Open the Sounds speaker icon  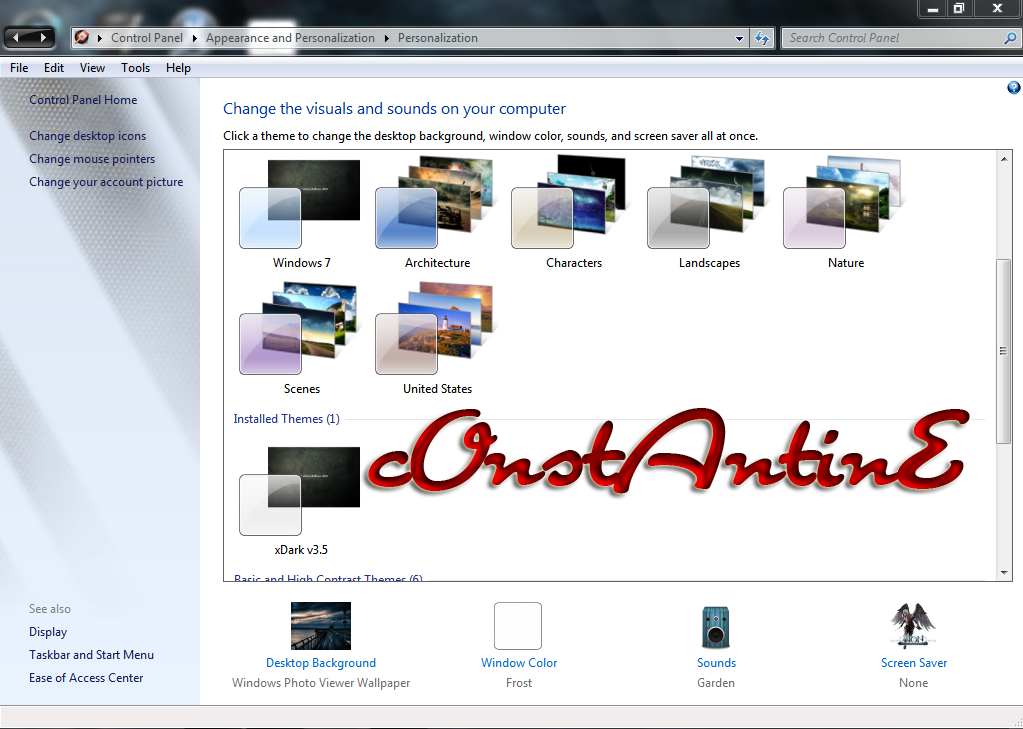coord(716,627)
